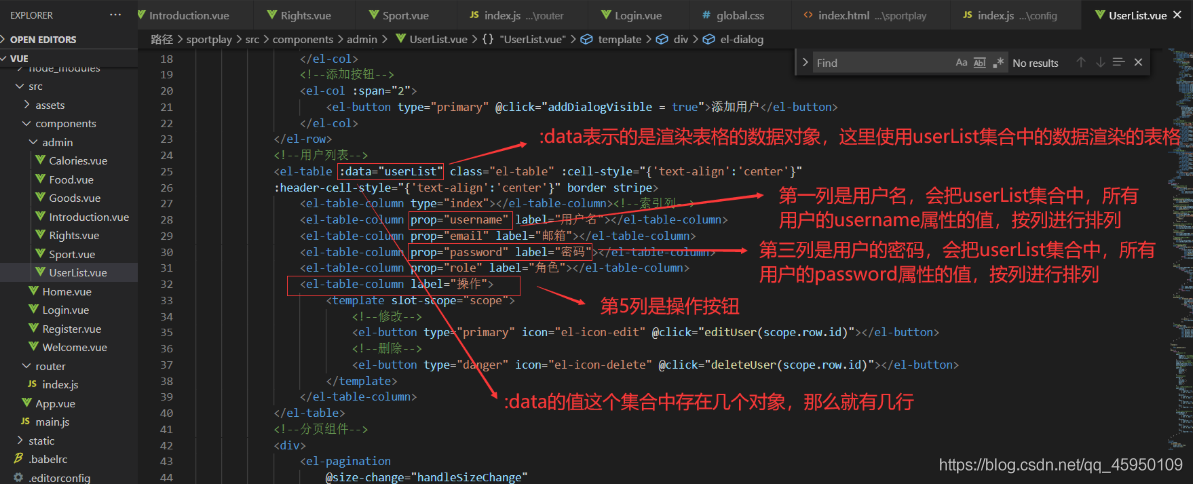Click the "UserList.vue" braces breadcrumb symbol
This screenshot has height=484, width=1193.
[x=525, y=40]
